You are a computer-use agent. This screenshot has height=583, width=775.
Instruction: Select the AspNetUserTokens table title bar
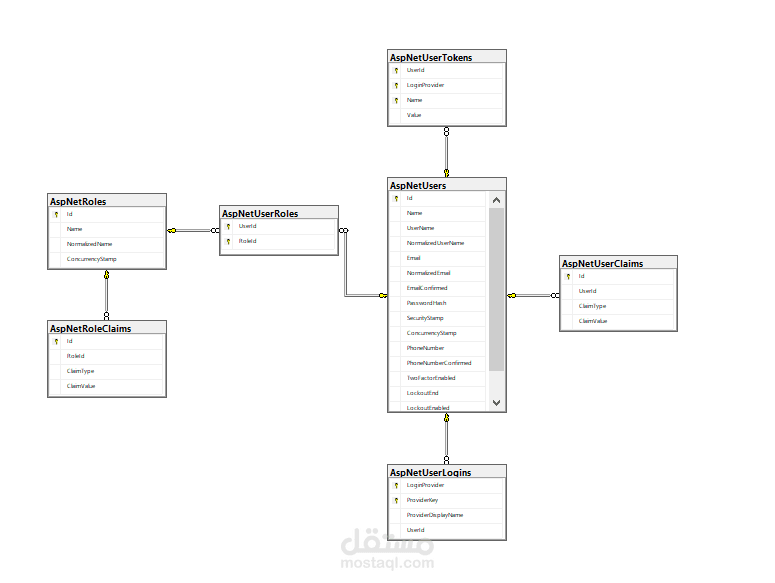[447, 57]
